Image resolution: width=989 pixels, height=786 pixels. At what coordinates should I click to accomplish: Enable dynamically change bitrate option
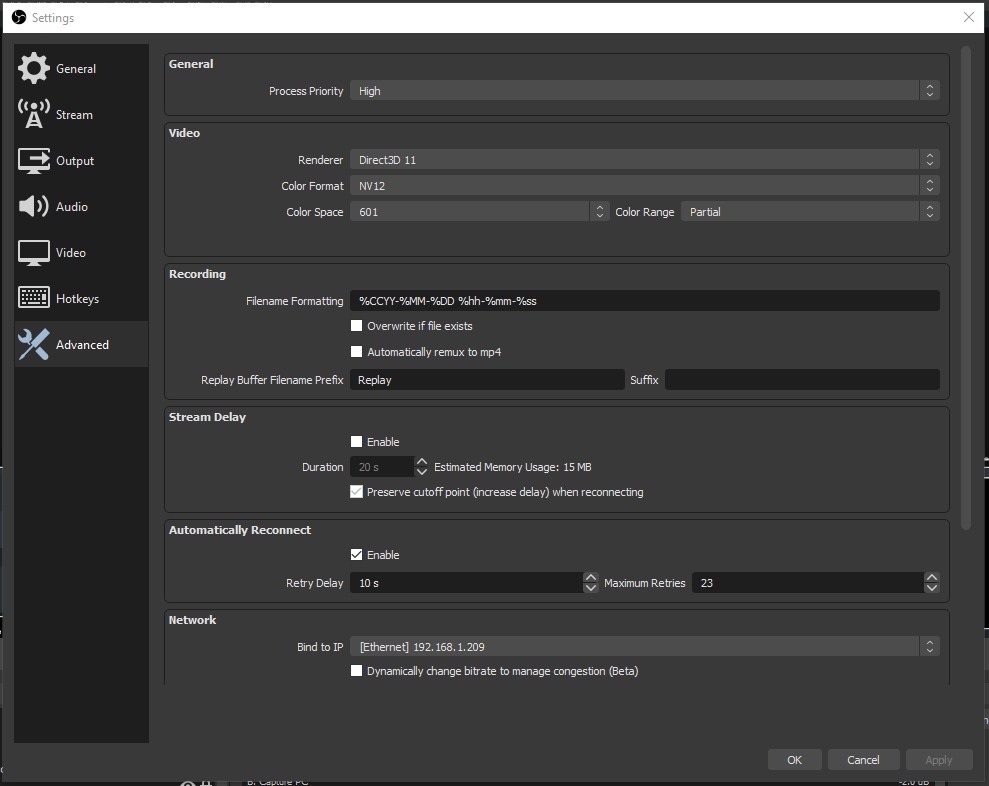pos(356,671)
